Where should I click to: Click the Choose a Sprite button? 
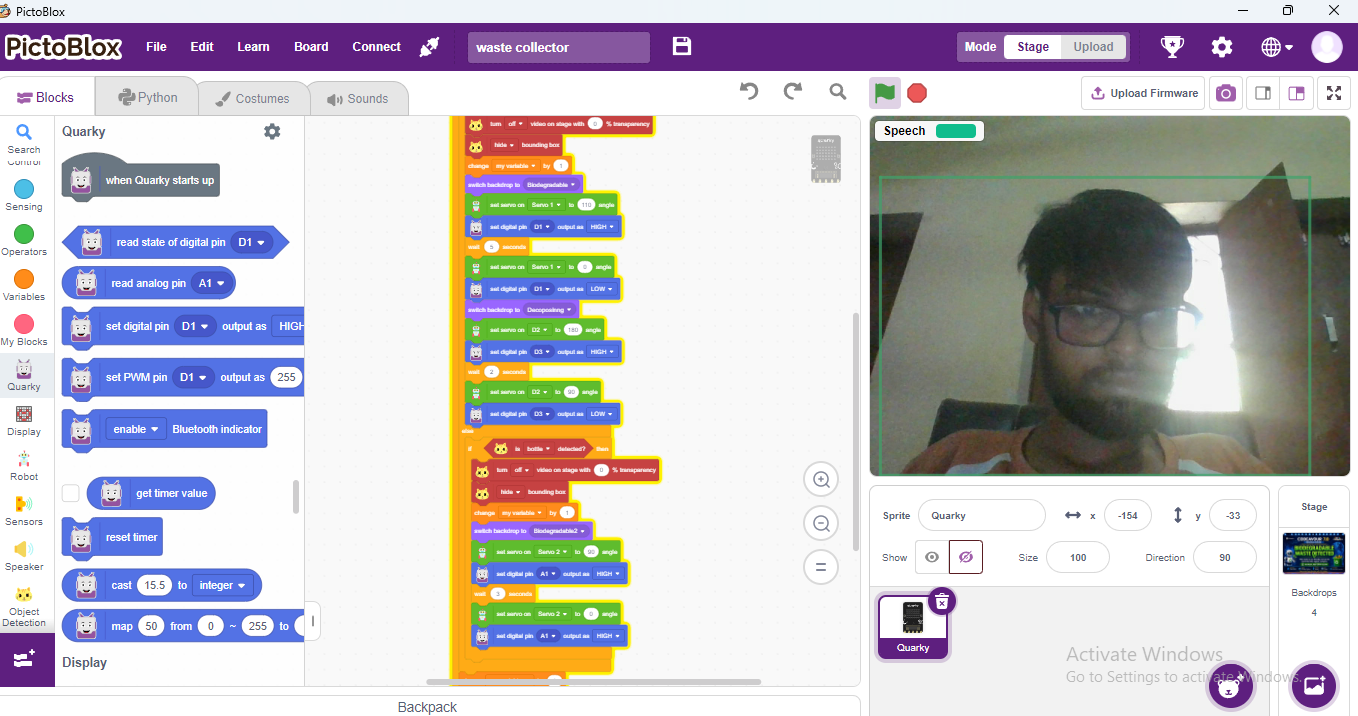pyautogui.click(x=1230, y=686)
